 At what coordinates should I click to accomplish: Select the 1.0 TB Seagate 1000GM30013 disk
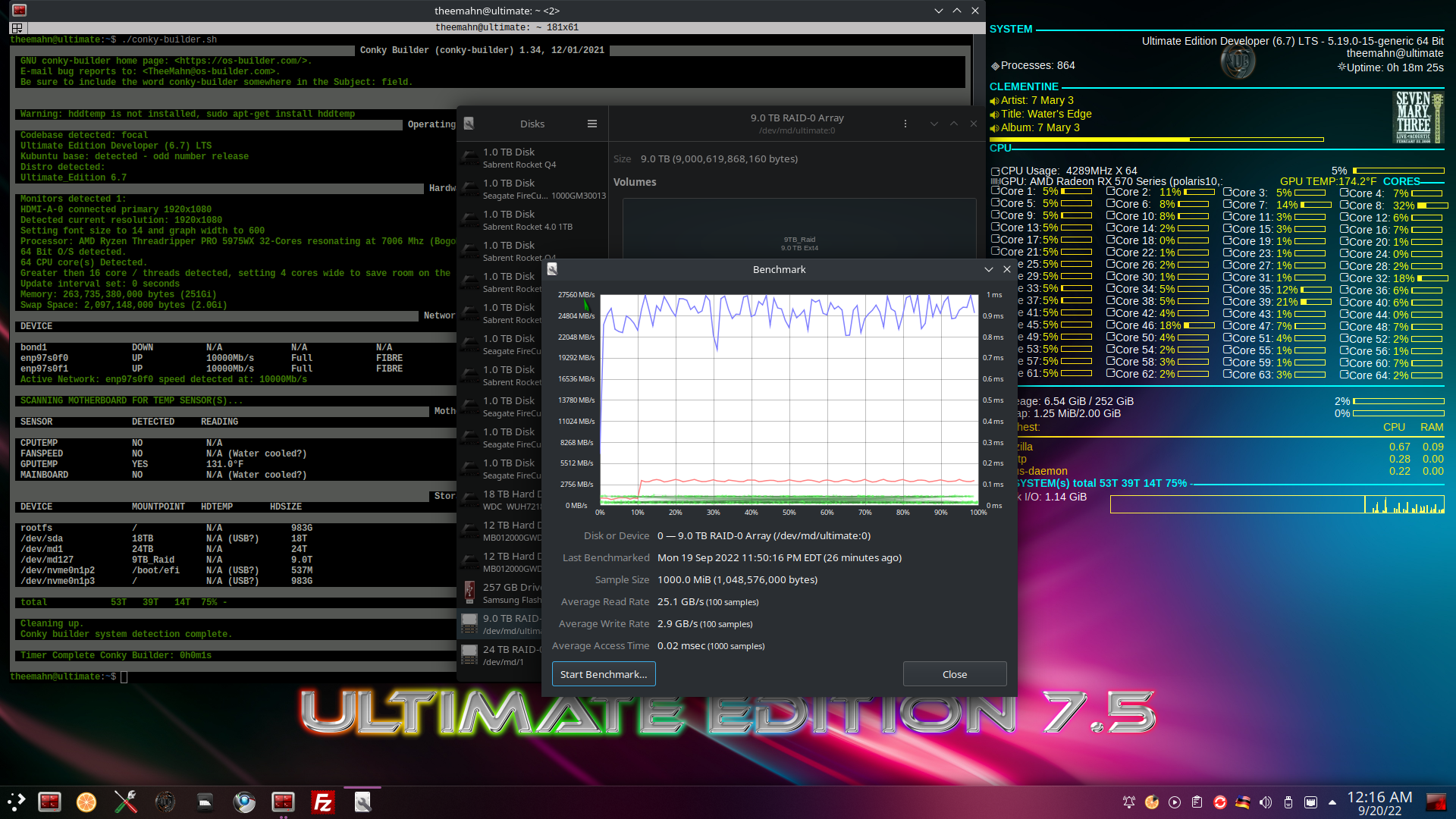click(533, 189)
